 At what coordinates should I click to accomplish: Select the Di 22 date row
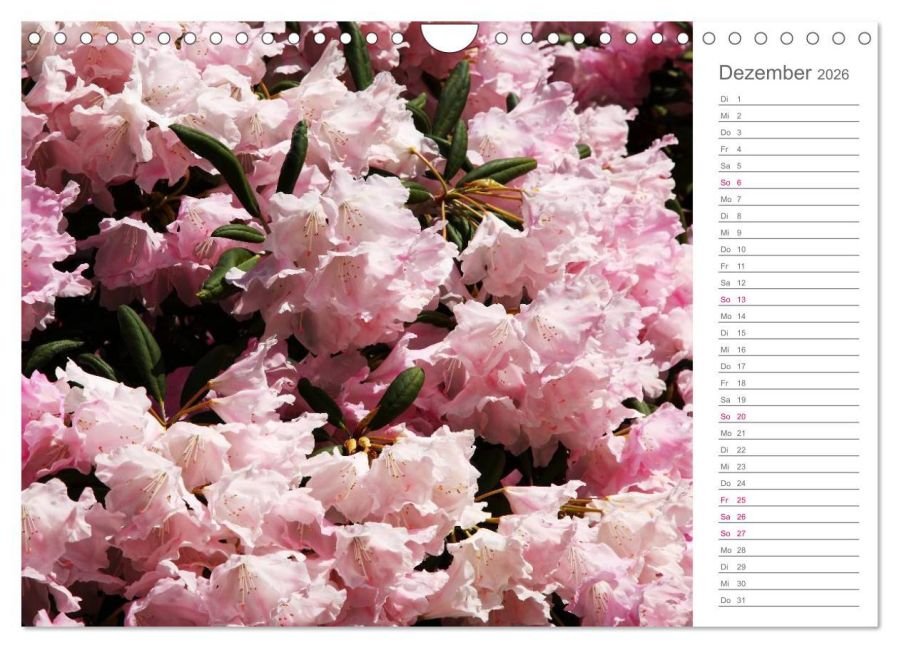pyautogui.click(x=788, y=450)
